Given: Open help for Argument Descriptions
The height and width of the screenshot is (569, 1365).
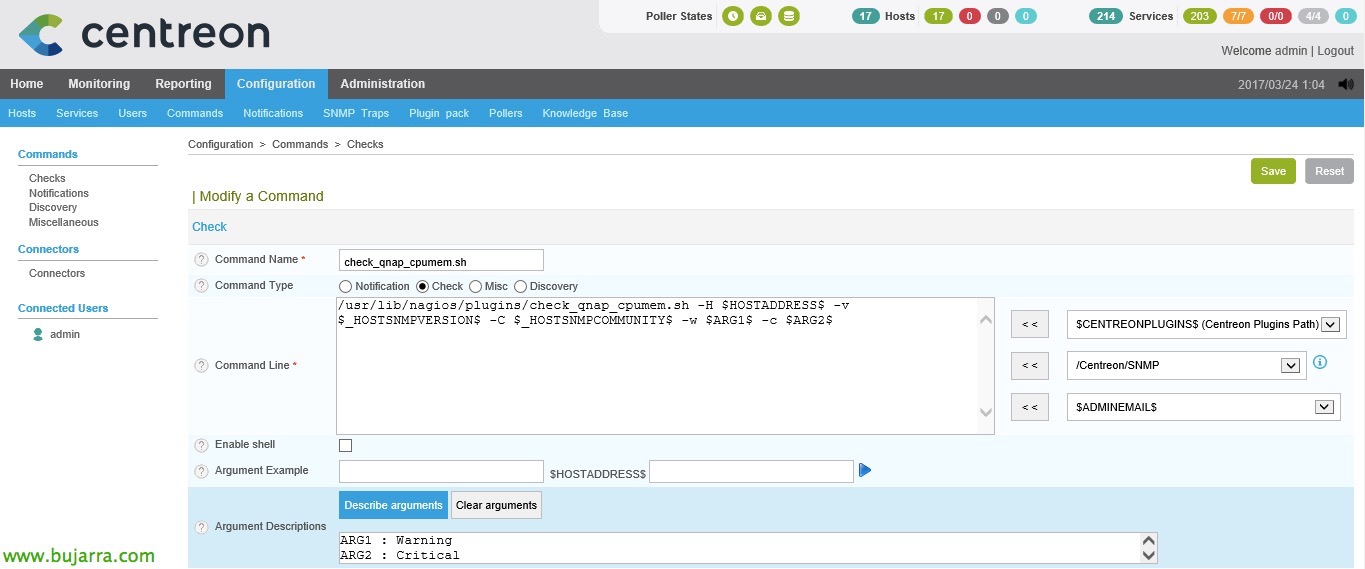Looking at the screenshot, I should point(201,527).
